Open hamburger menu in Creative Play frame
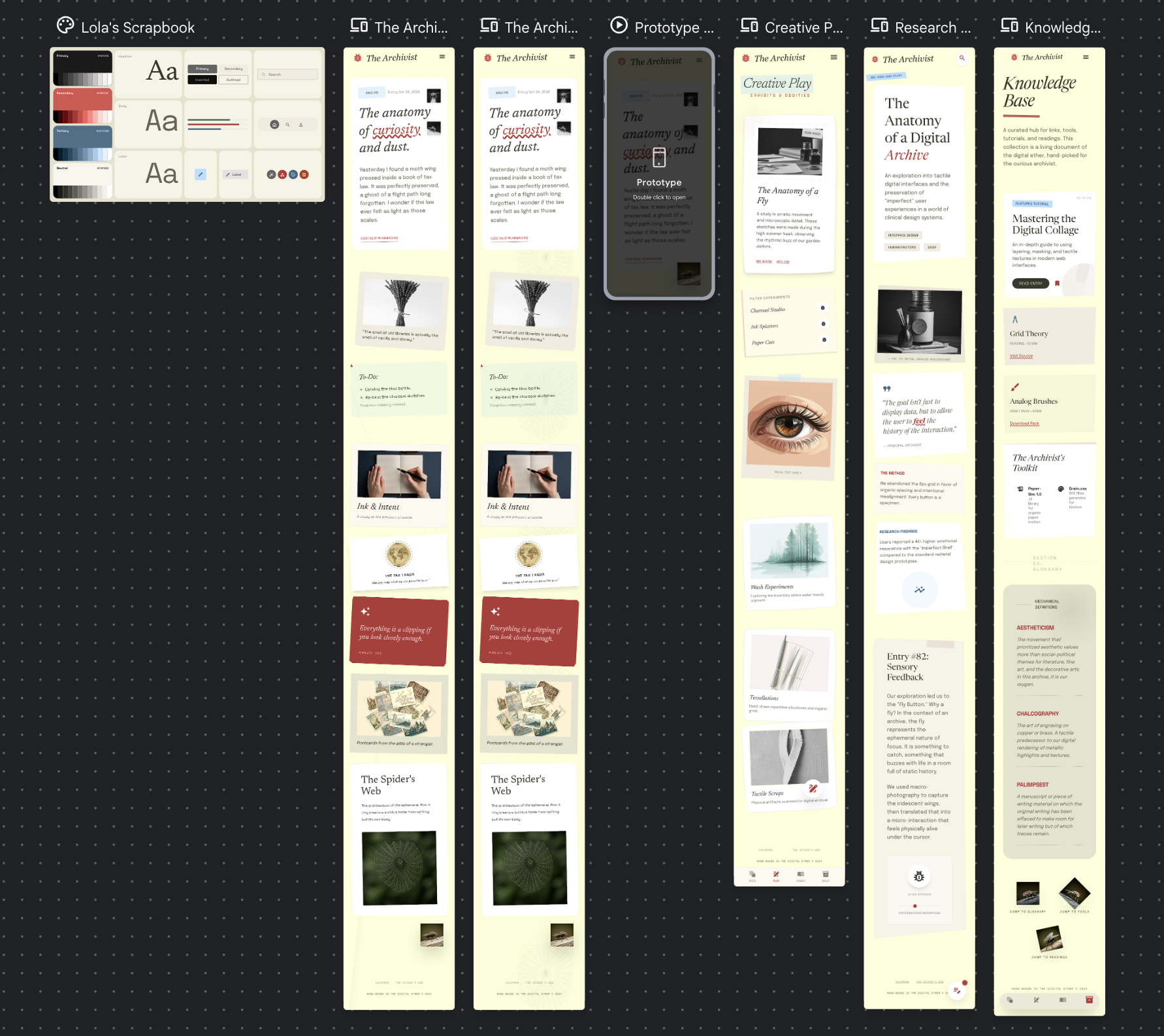The width and height of the screenshot is (1164, 1036). [x=833, y=57]
